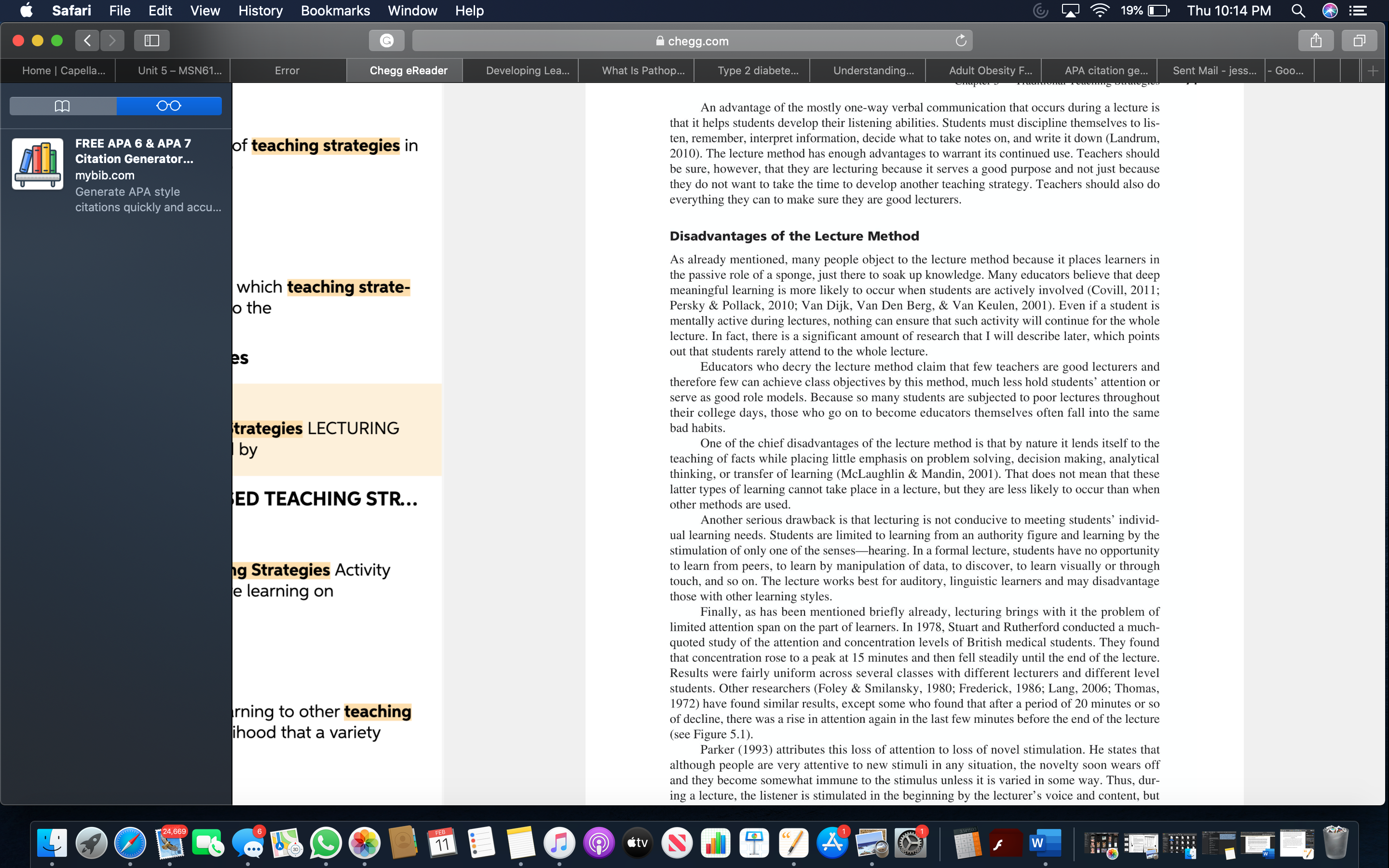Open Podcasts app in the Dock
Image resolution: width=1389 pixels, height=868 pixels.
coord(599,843)
